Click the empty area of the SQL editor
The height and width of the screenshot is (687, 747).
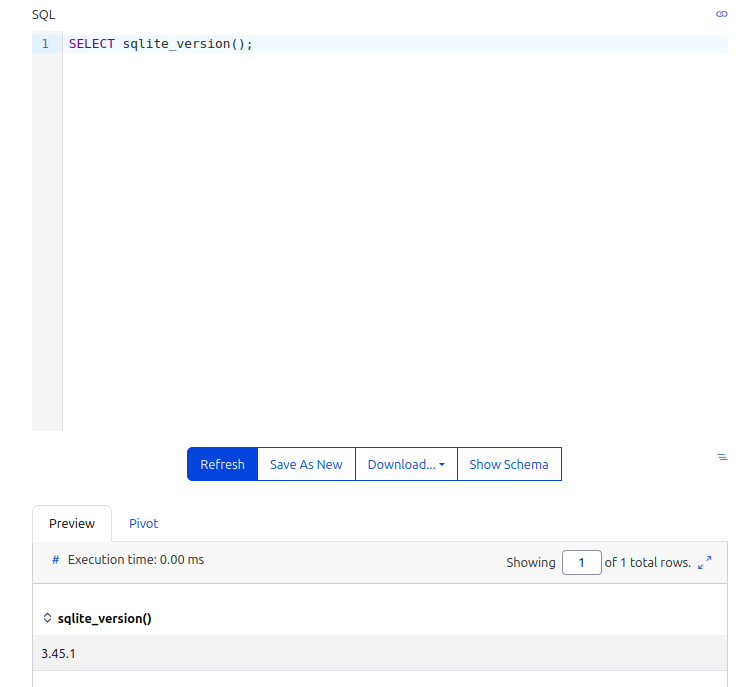[394, 238]
